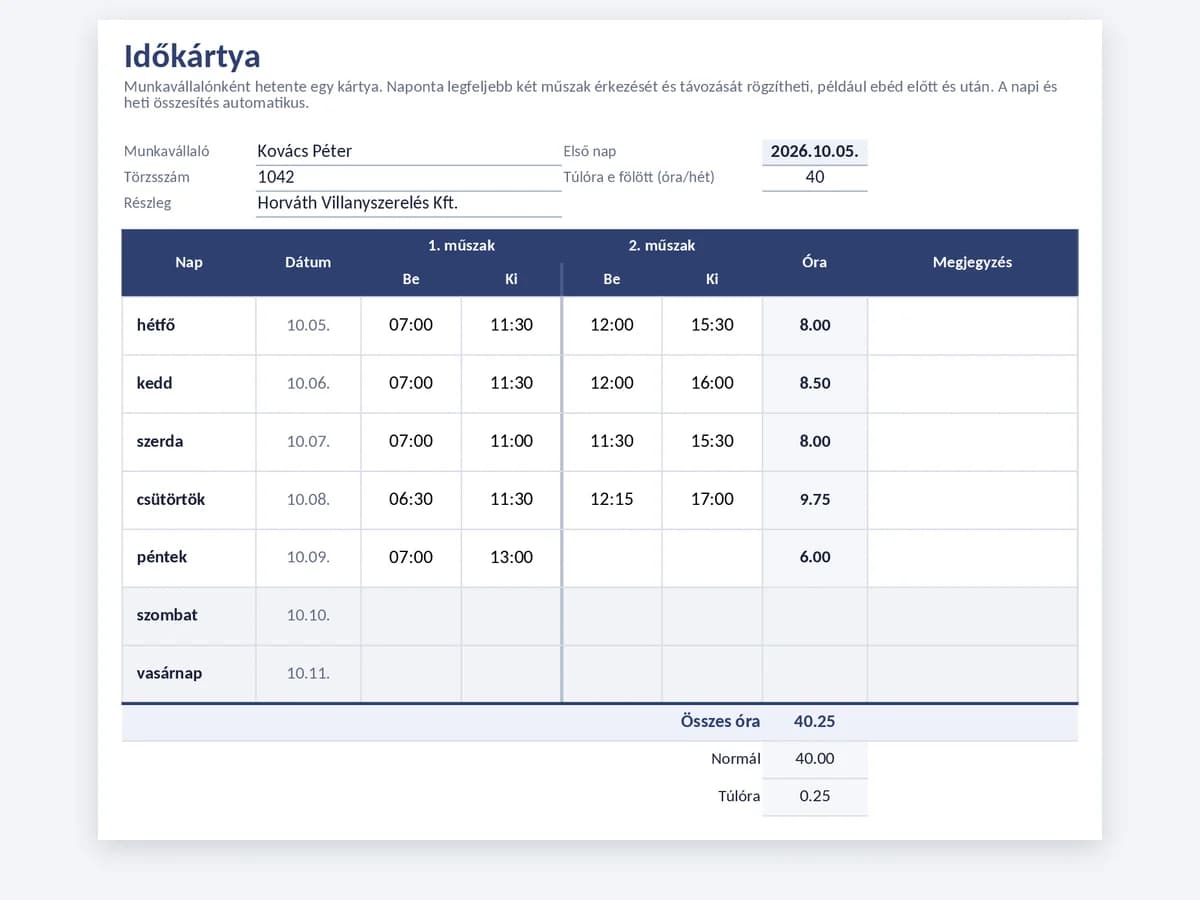Click csütörtök second shift end 17:00
Screen dimensions: 1200x900
point(712,499)
